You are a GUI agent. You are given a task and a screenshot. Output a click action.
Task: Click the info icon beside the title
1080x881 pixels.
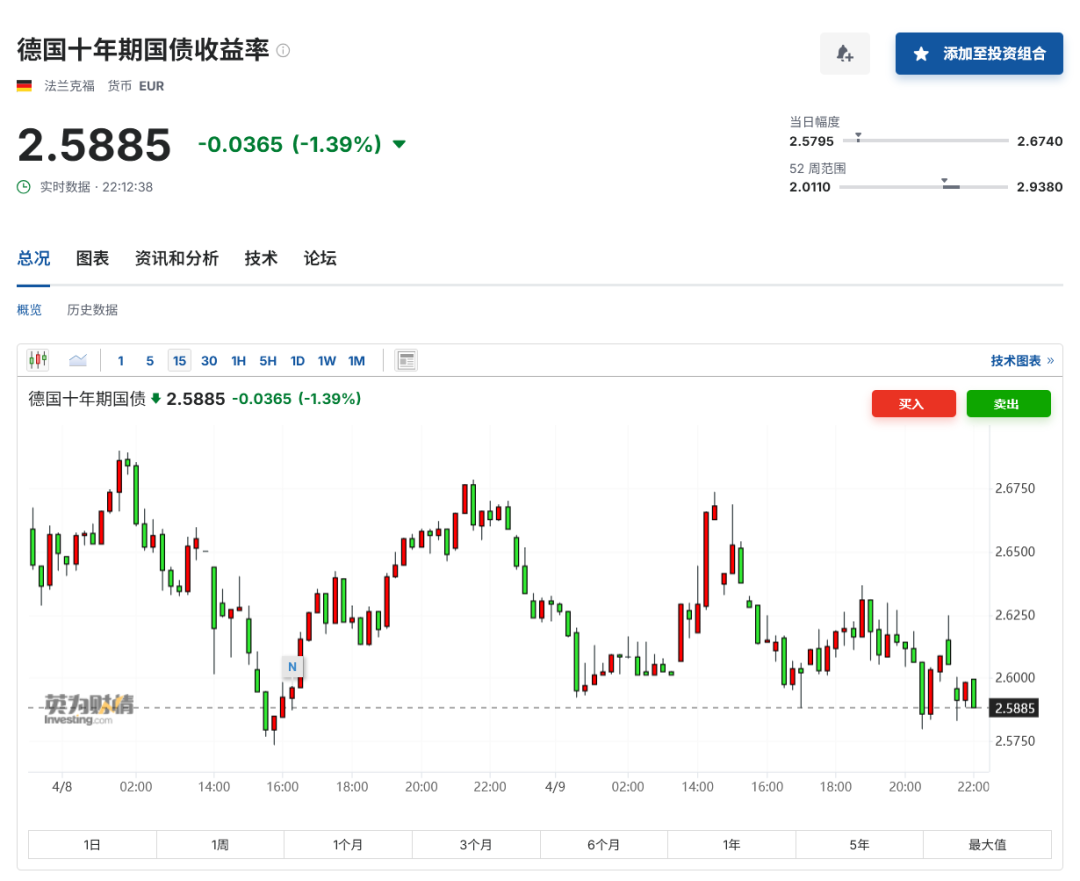tap(283, 50)
